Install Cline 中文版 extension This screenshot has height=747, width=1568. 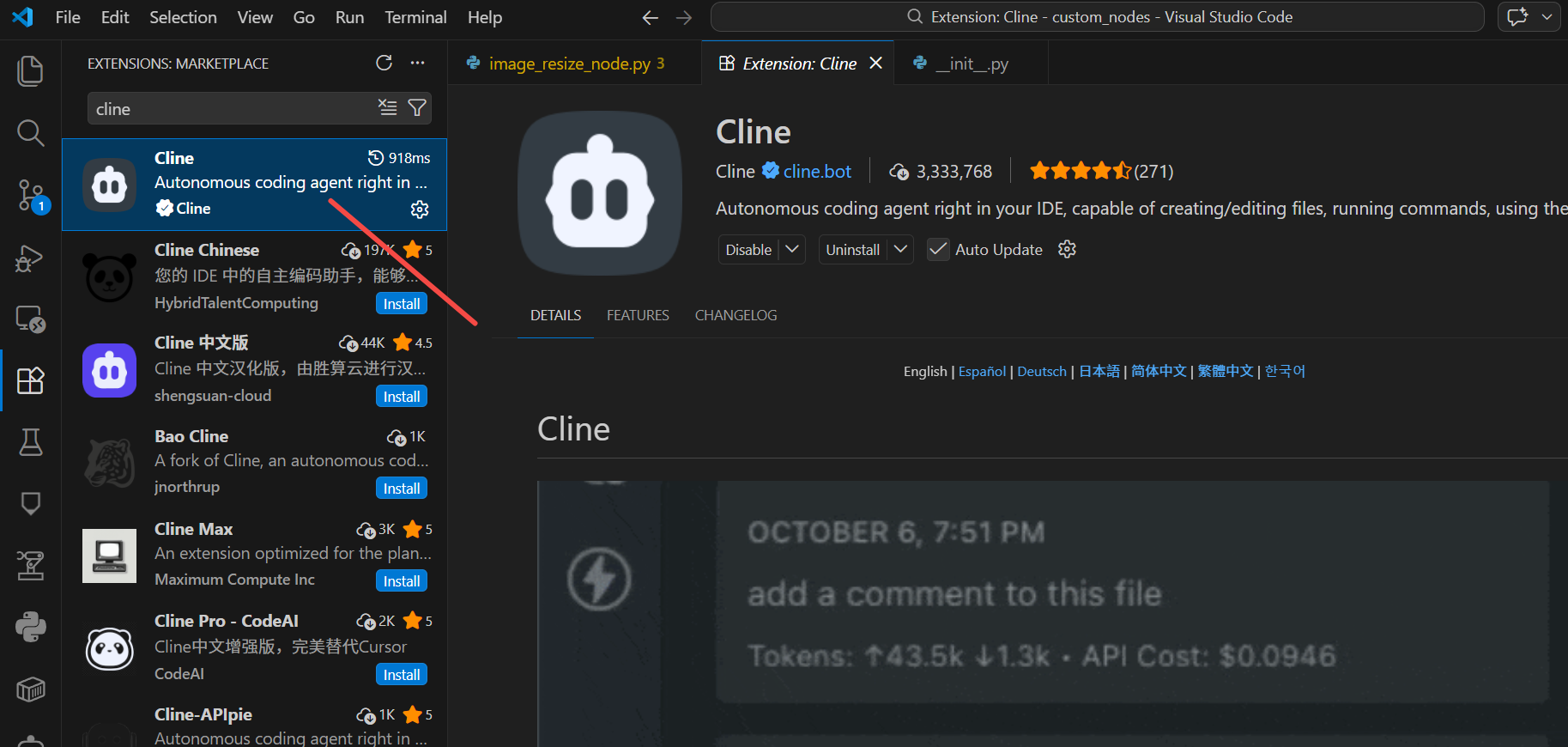(402, 397)
